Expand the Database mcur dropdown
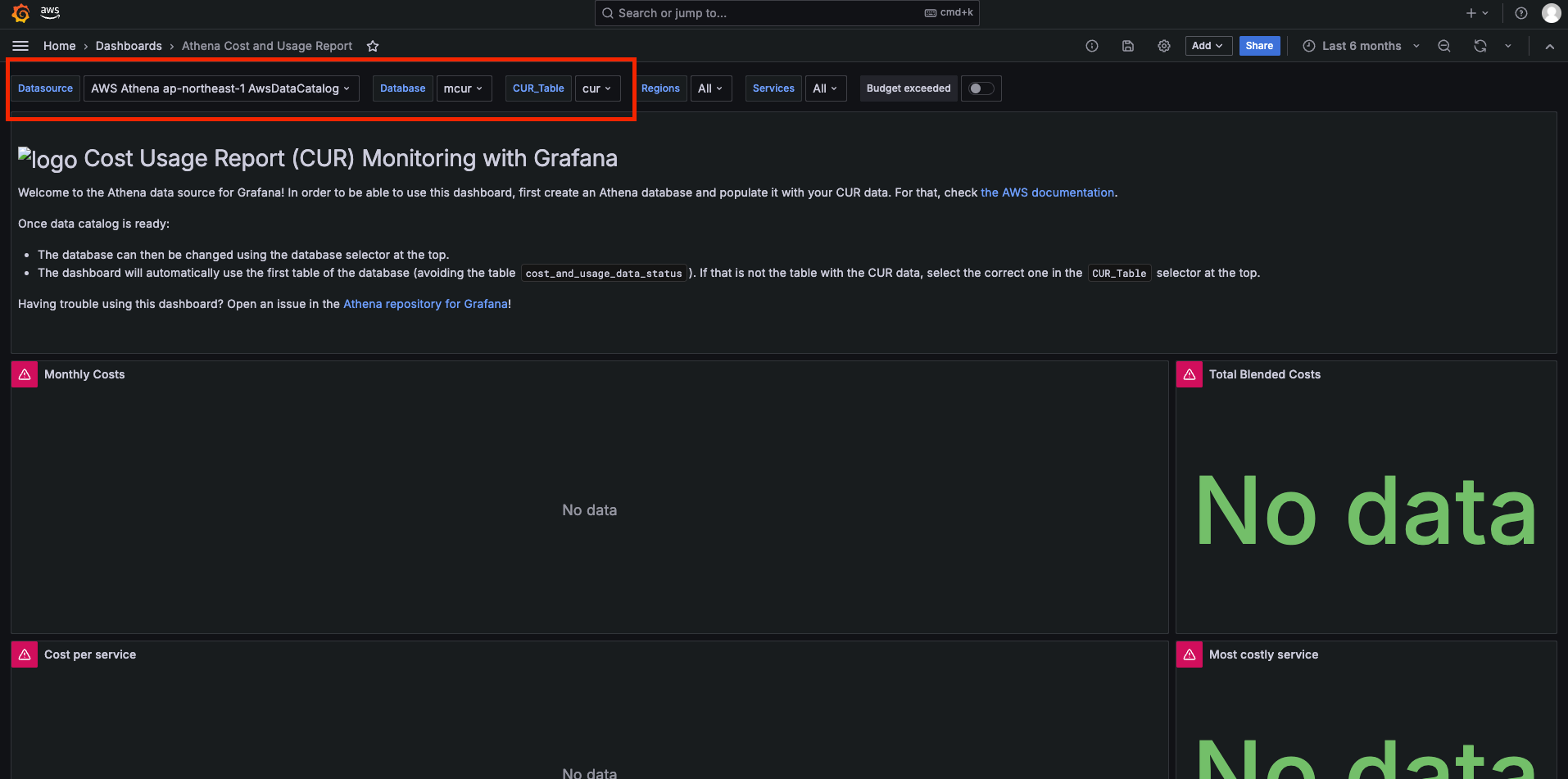This screenshot has height=779, width=1568. point(464,88)
